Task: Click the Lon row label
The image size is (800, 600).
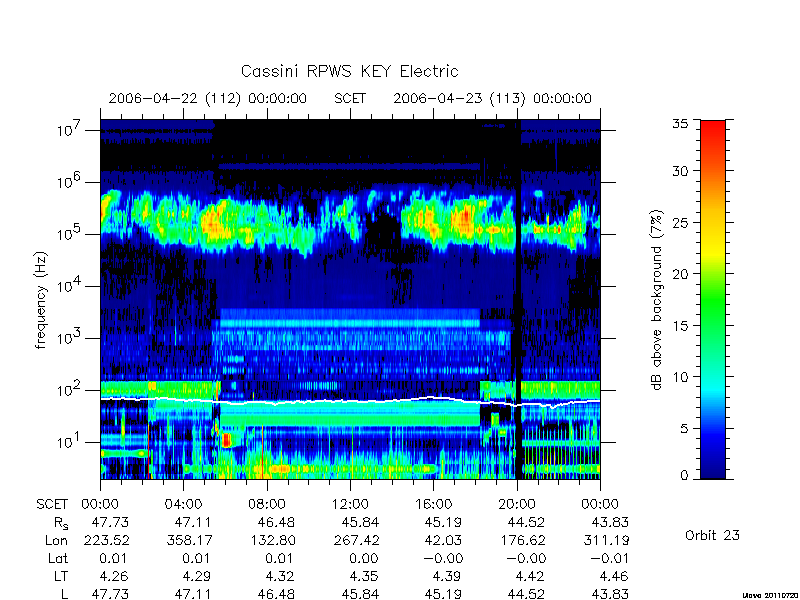Action: (57, 540)
